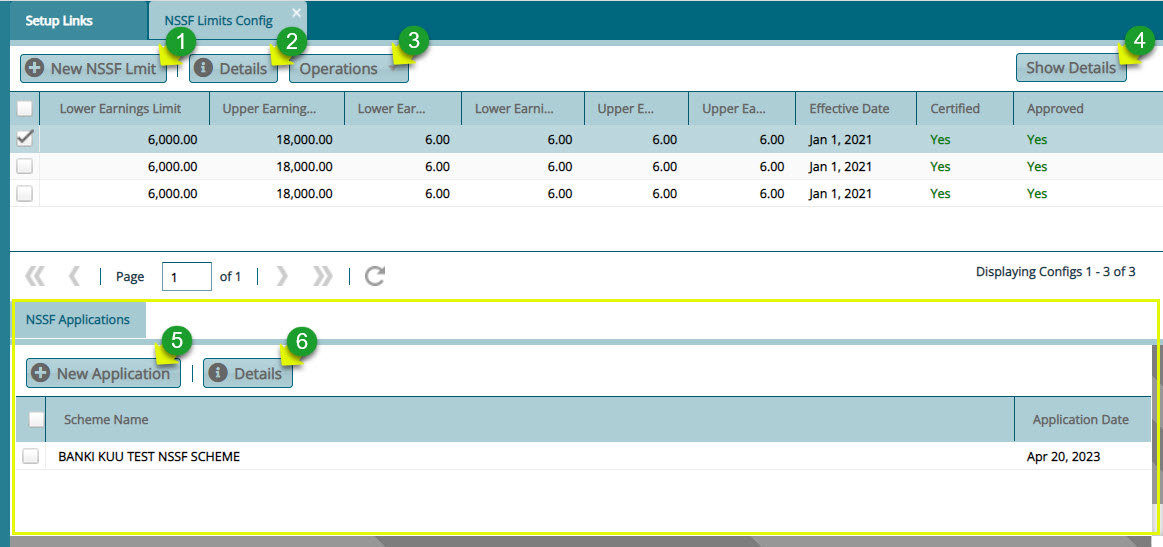Toggle select-all checkbox beside Scheme Name header
This screenshot has width=1163, height=547.
[36, 419]
